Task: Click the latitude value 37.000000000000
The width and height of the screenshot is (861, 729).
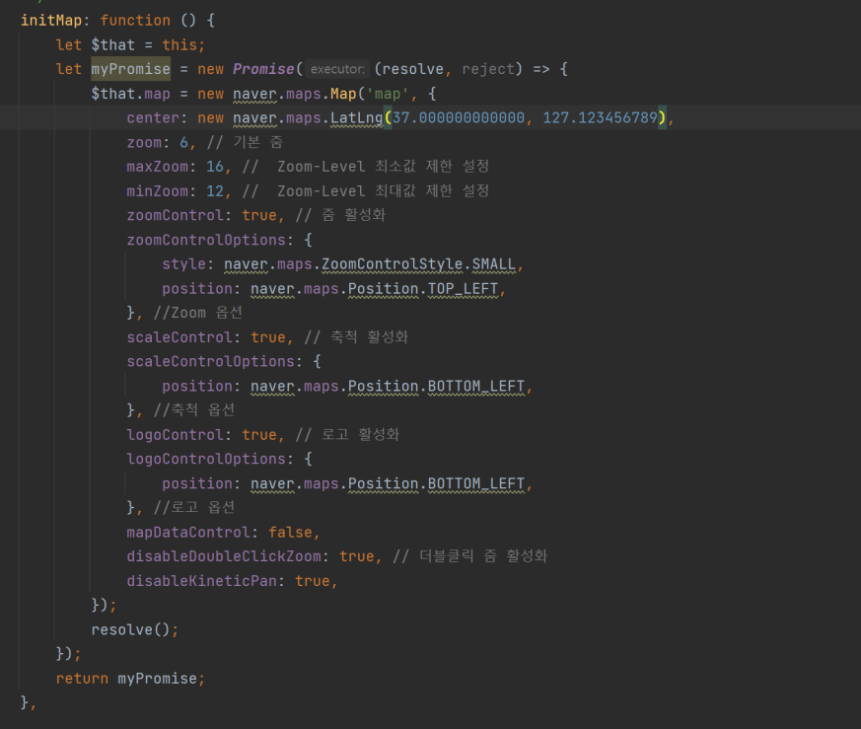Action: (x=459, y=118)
